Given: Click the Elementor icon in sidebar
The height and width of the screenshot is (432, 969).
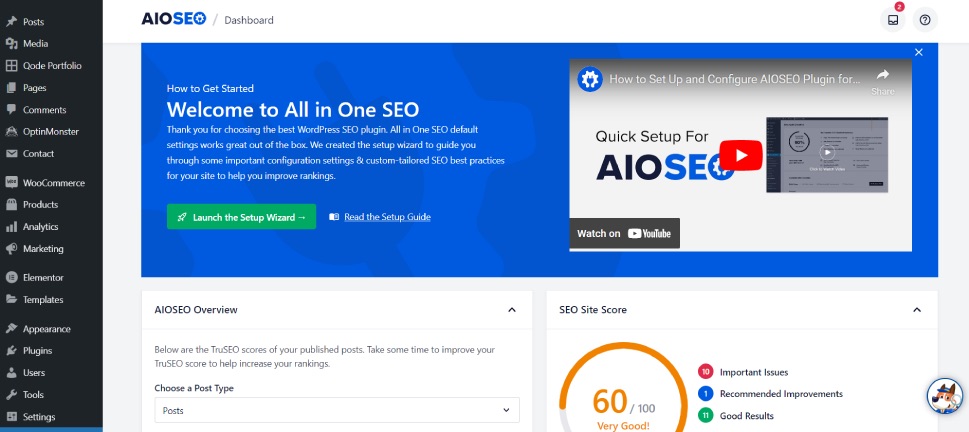Looking at the screenshot, I should tap(11, 277).
